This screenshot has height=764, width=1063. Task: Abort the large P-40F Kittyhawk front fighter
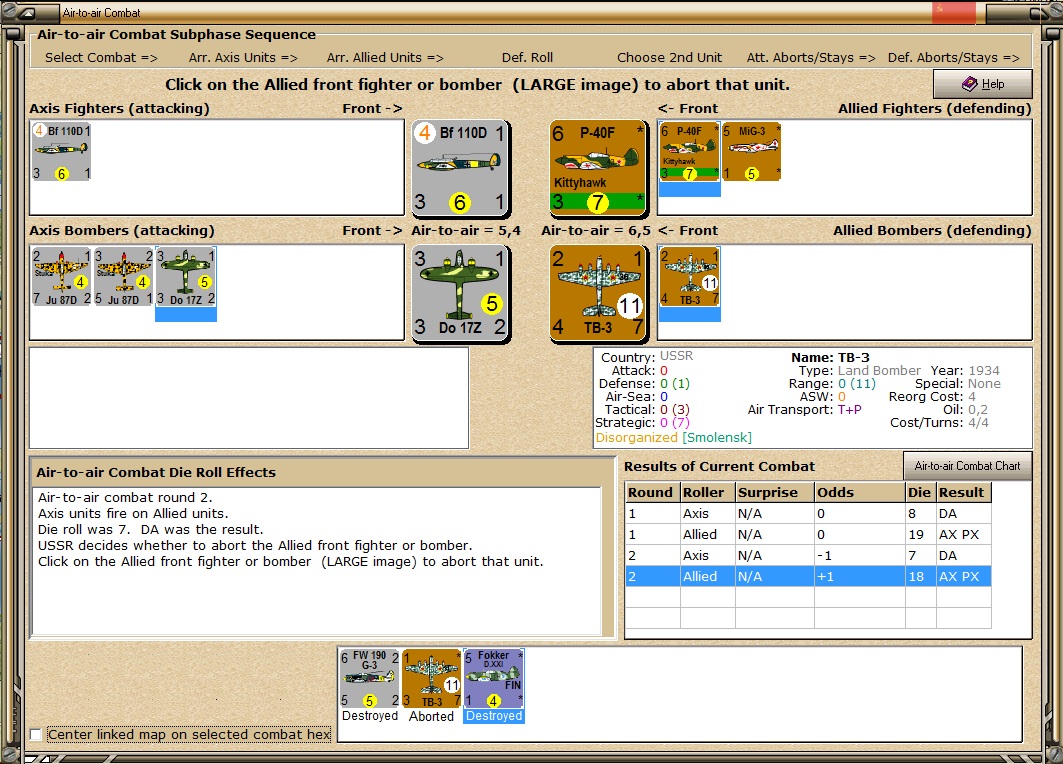click(598, 168)
